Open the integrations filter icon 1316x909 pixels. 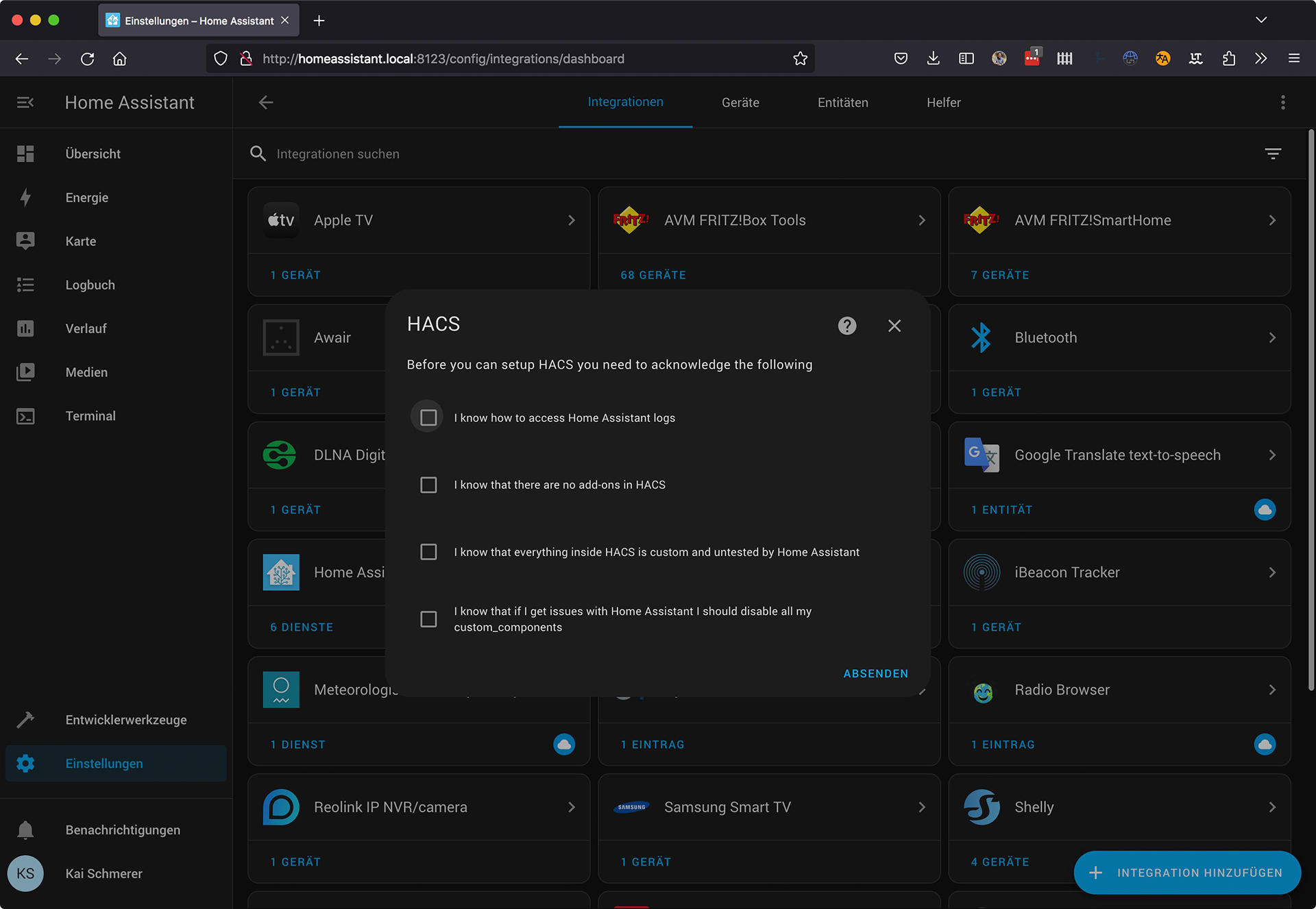1273,154
